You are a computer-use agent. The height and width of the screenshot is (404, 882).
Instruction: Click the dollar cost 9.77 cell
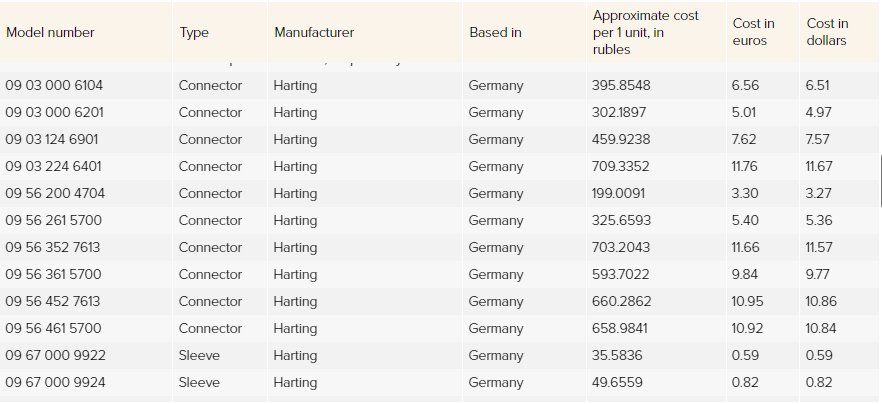click(818, 275)
